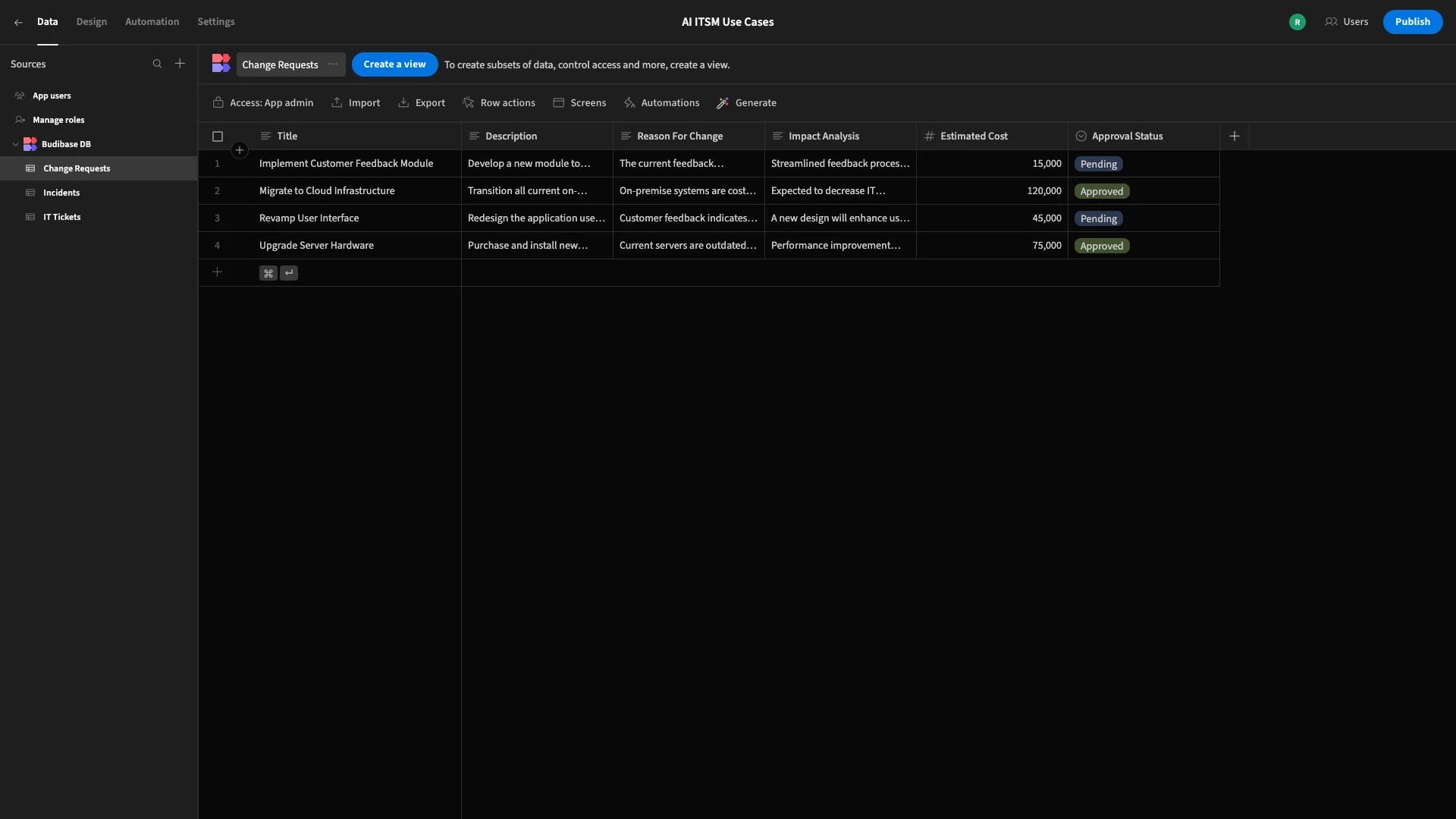Screen dimensions: 1456x819
Task: Click row number 4 in the grid
Action: (217, 246)
